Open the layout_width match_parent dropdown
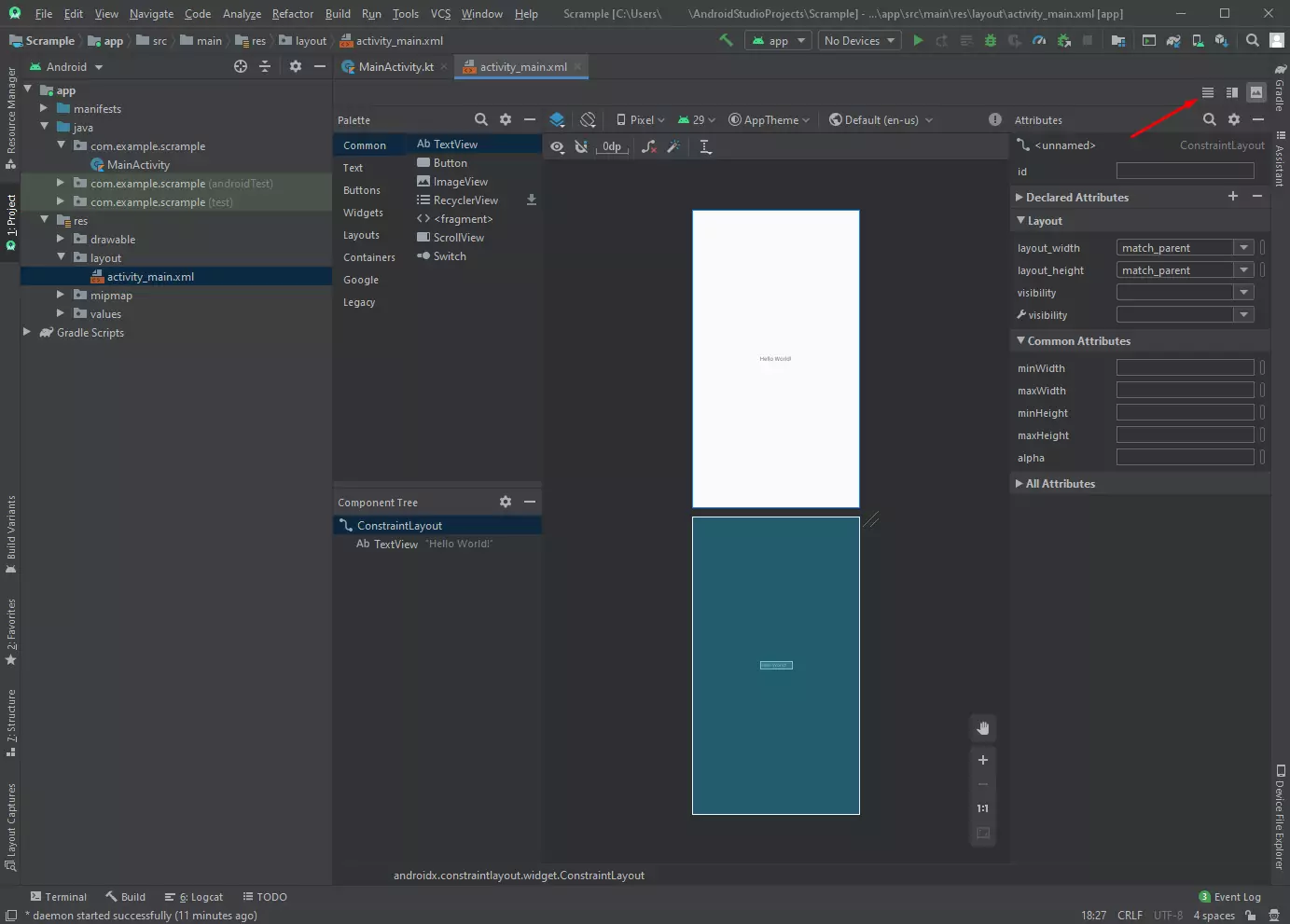 tap(1185, 247)
